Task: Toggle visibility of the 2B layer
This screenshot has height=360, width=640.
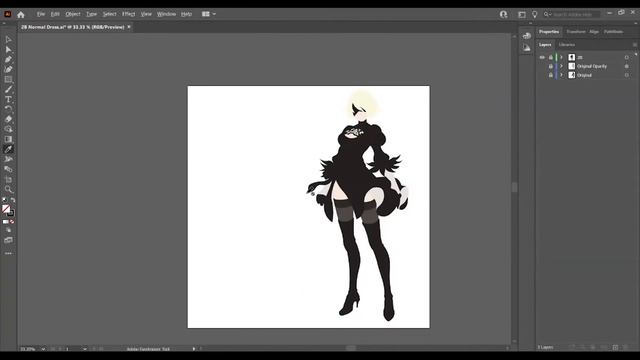Action: click(x=542, y=57)
